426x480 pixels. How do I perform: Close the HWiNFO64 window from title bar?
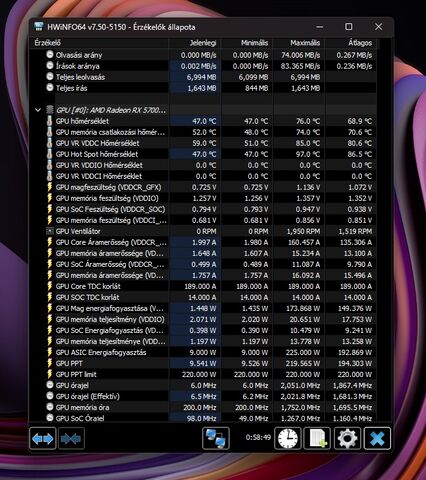[378, 27]
